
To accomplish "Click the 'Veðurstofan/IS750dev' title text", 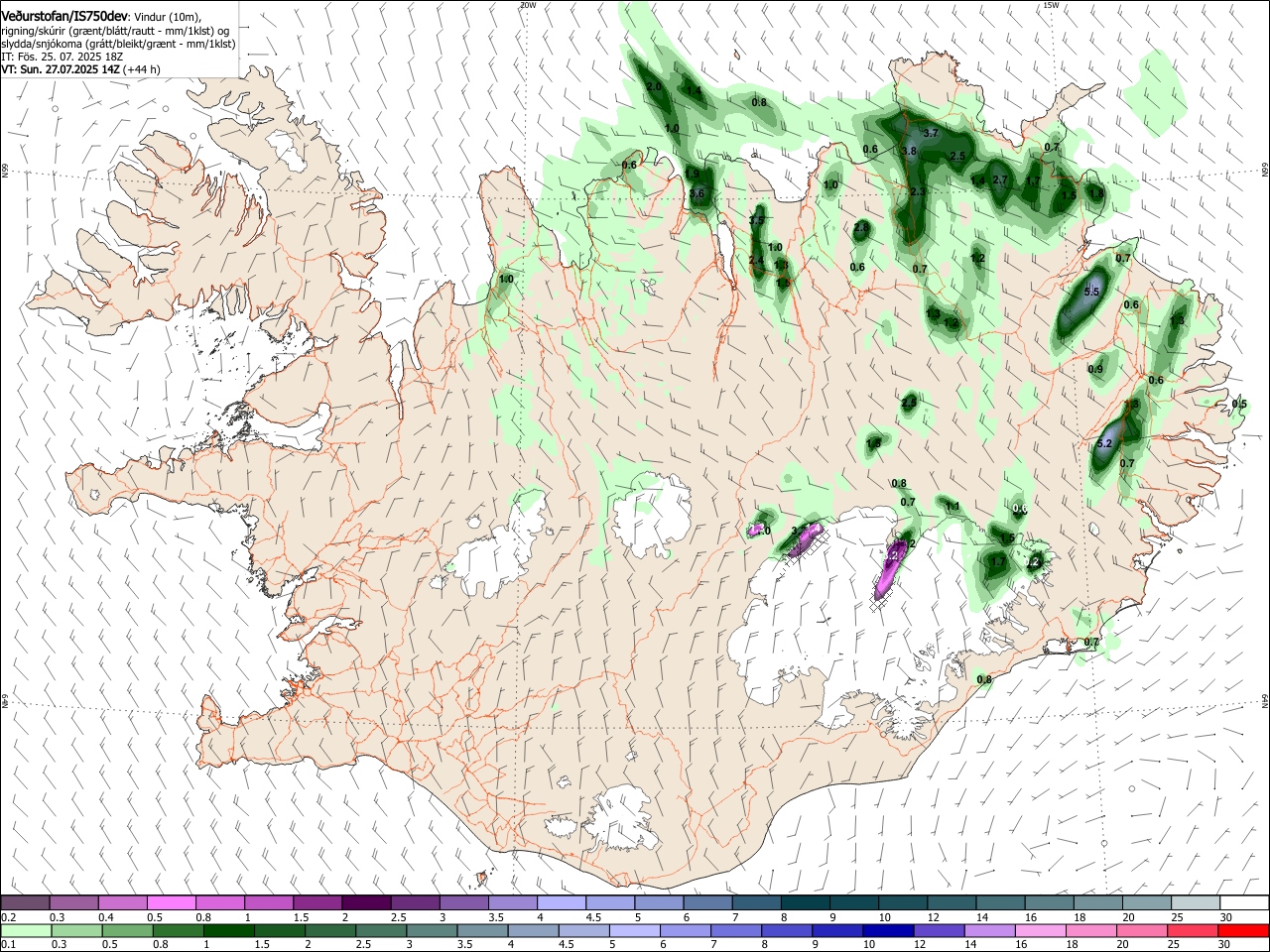I will coord(65,17).
